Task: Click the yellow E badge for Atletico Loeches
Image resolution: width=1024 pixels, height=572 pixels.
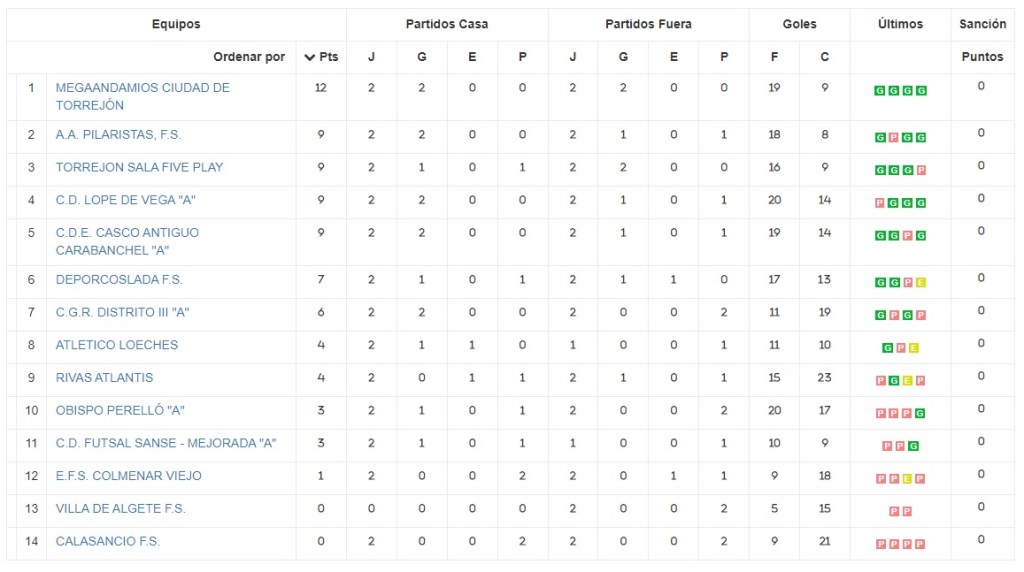Action: (914, 348)
